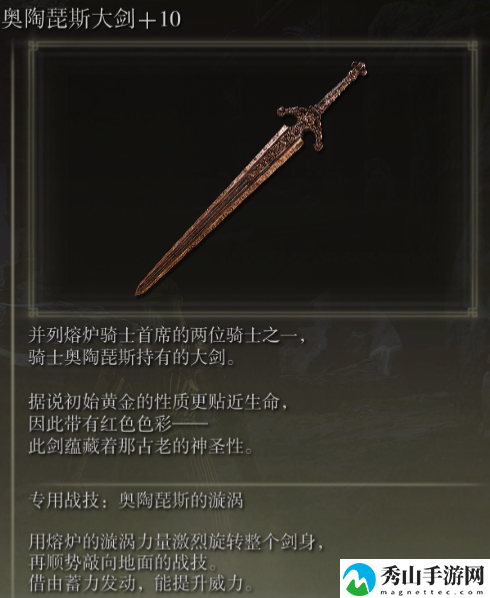Click the sword's ornate crossguard
Image resolution: width=490 pixels, height=598 pixels.
tap(302, 127)
